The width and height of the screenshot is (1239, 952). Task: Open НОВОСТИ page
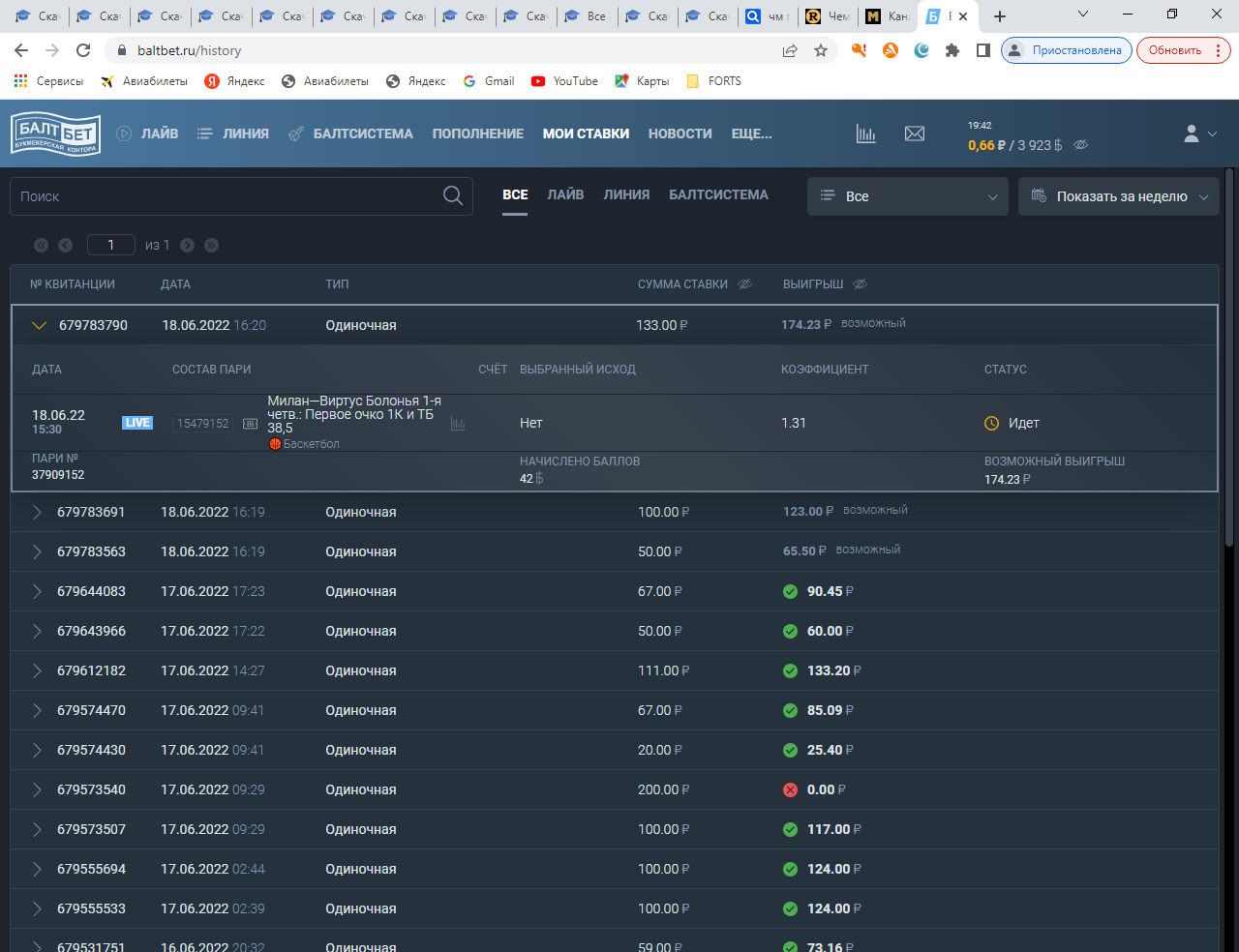tap(680, 134)
